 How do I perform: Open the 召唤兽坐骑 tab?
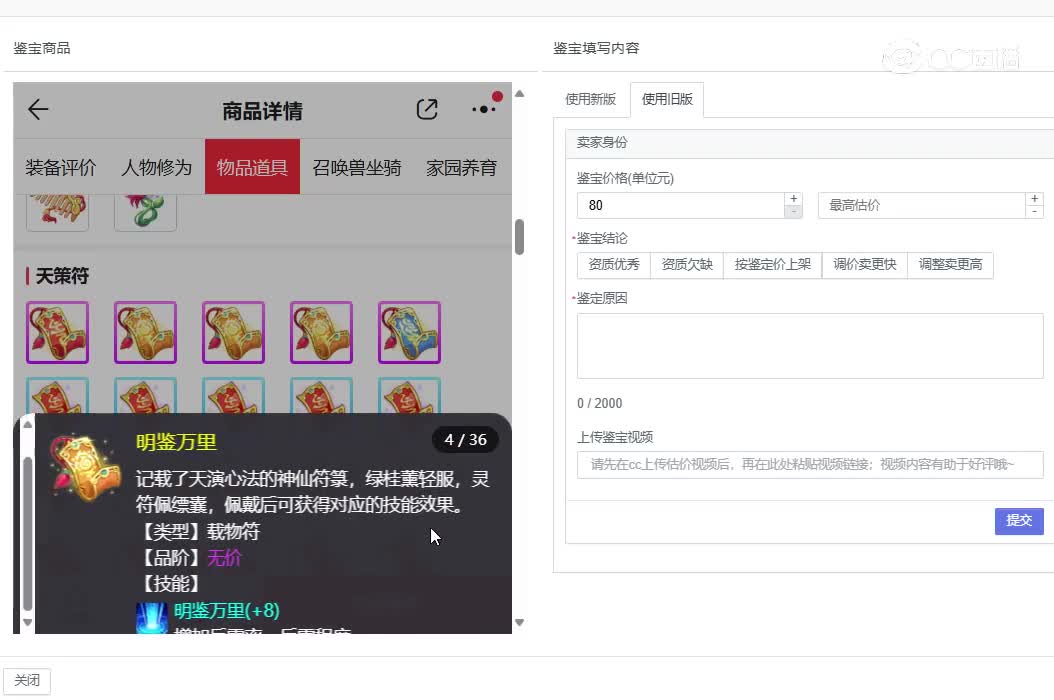[x=357, y=167]
